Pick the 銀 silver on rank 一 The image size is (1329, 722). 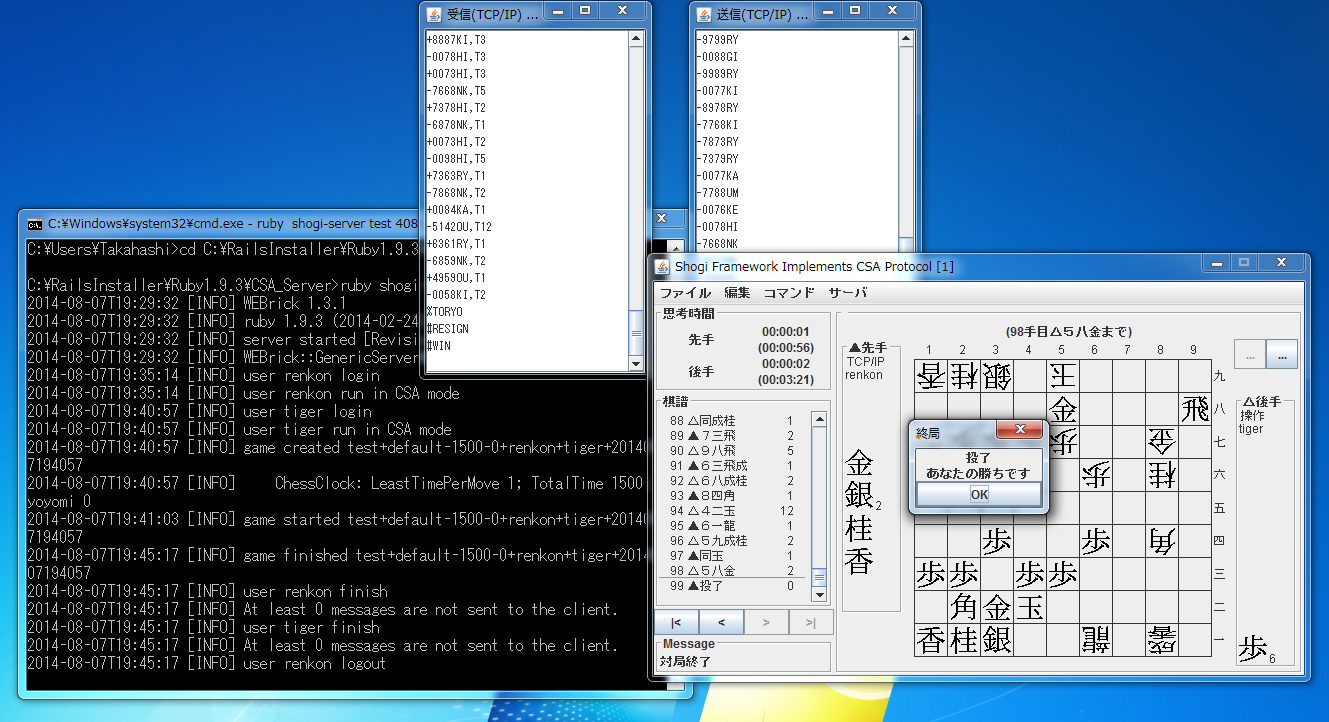997,640
